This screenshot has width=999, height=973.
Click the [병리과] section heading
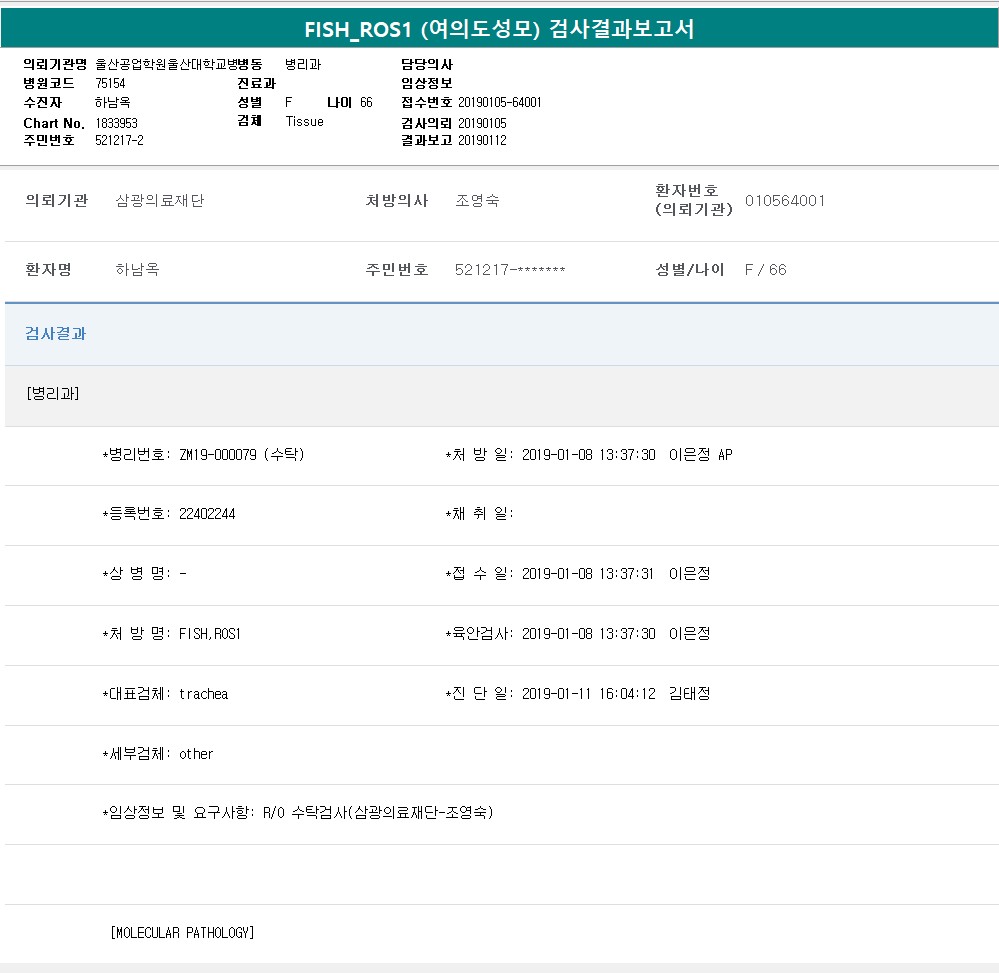[53, 394]
